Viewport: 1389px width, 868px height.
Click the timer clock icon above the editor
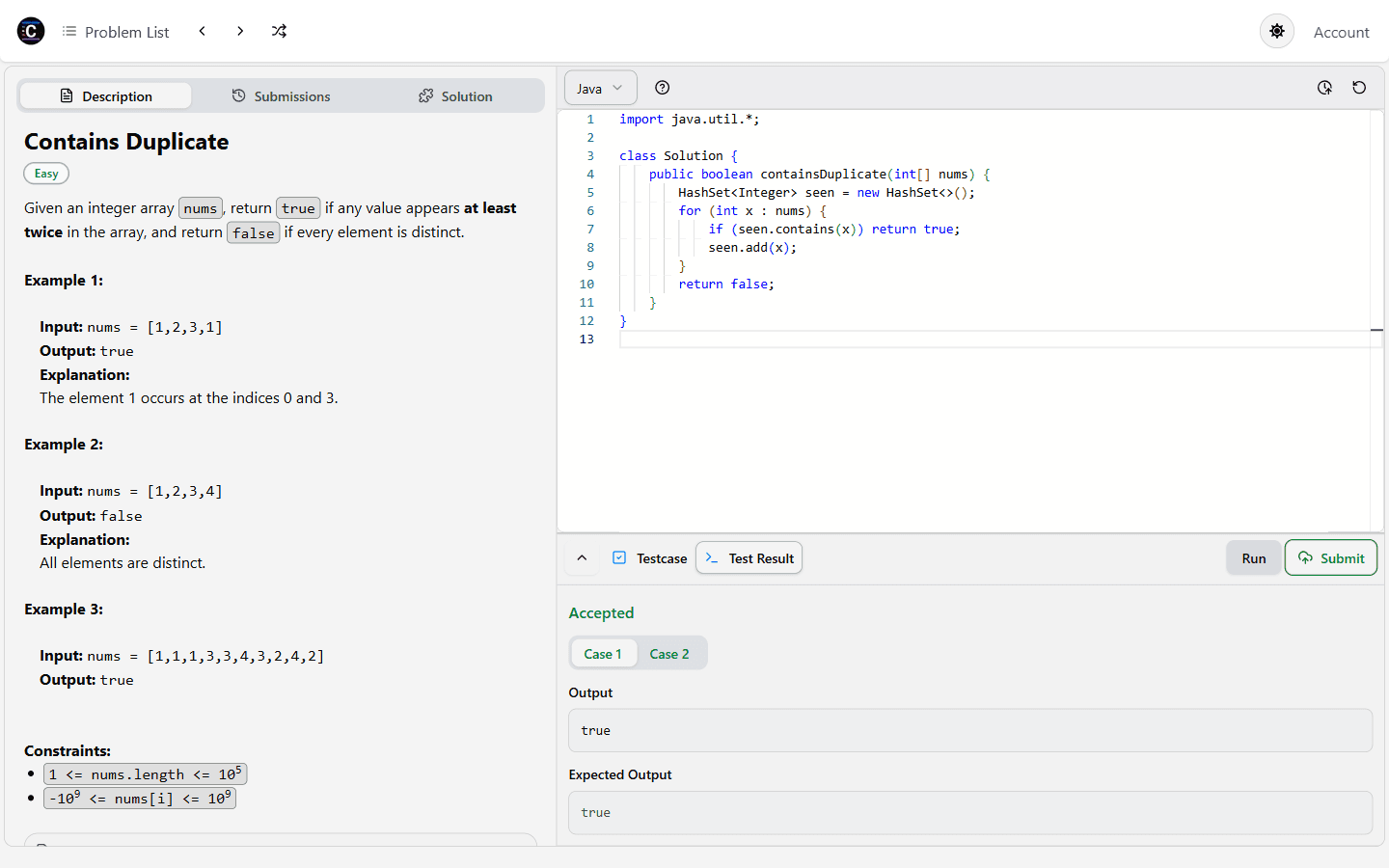[x=1324, y=88]
